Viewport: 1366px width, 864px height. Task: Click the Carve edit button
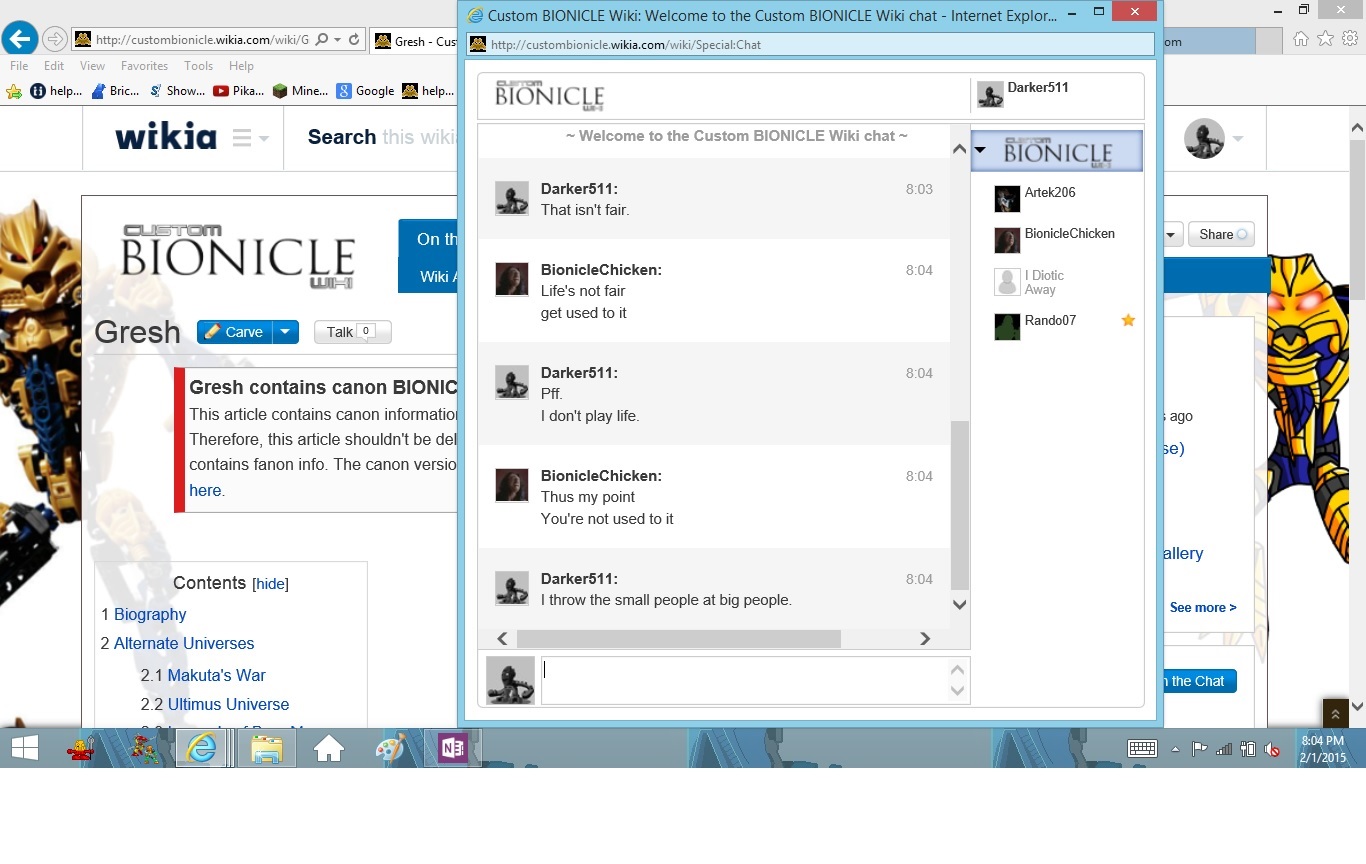(x=234, y=332)
